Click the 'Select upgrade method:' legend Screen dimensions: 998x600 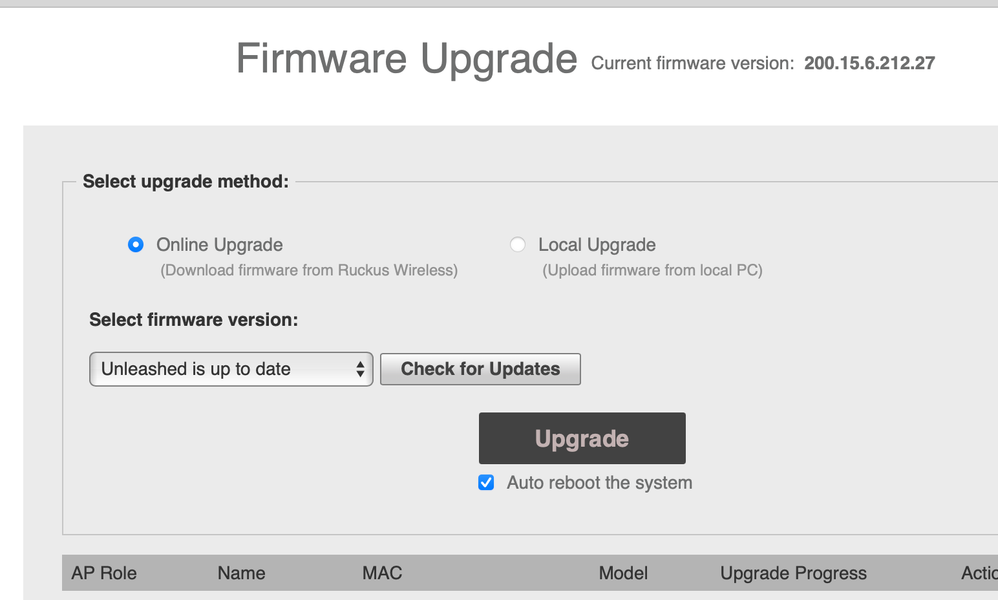coord(185,181)
